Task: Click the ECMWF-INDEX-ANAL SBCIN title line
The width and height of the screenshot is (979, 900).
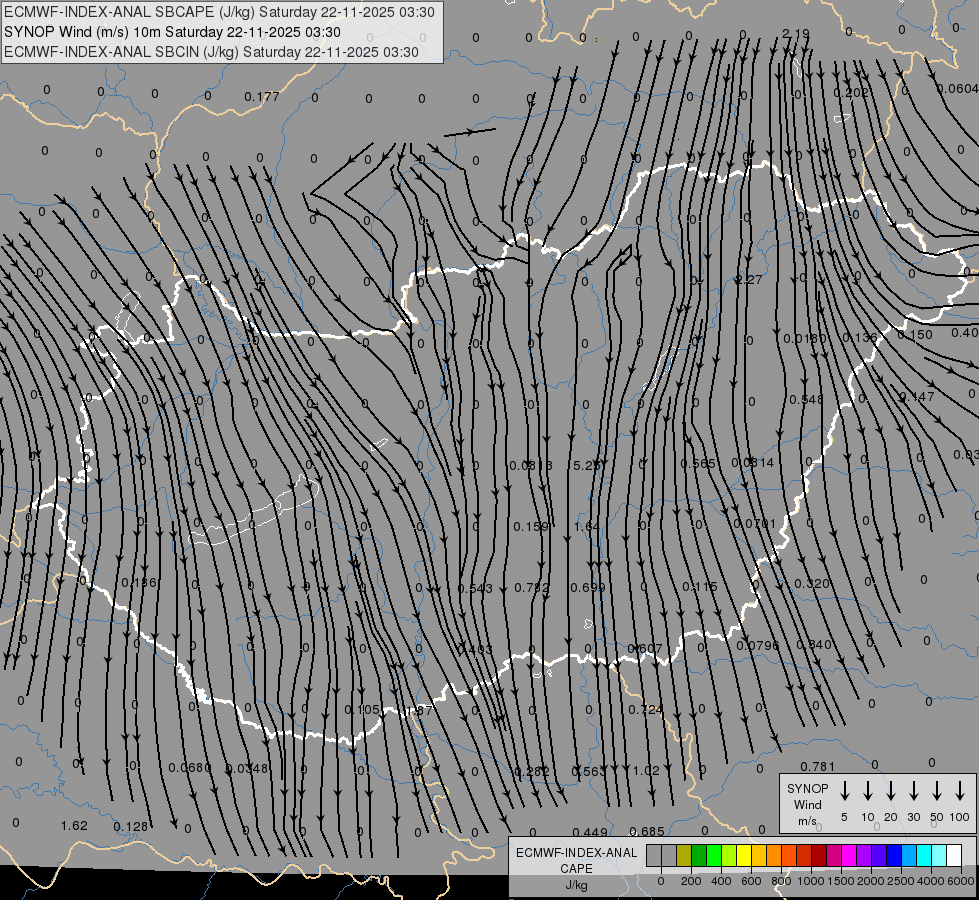Action: point(211,51)
